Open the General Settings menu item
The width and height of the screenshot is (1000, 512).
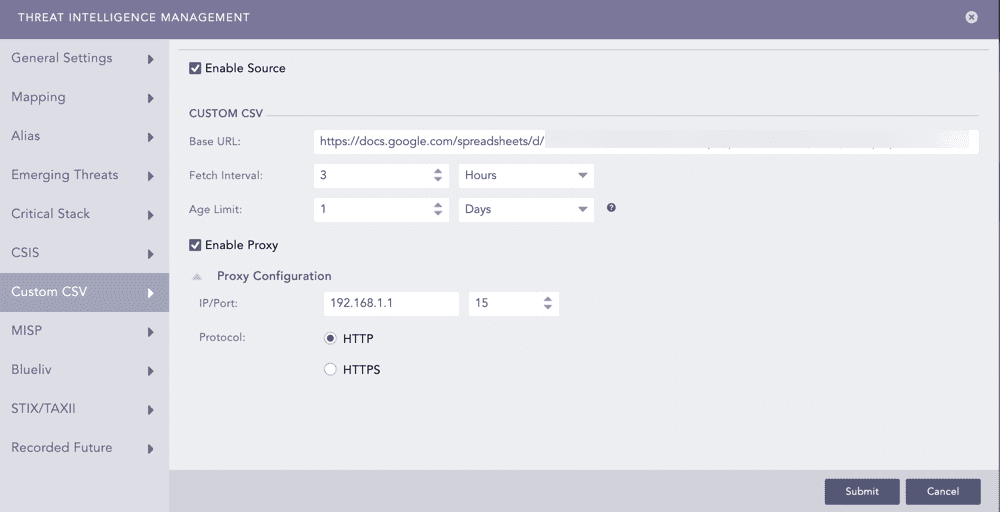click(x=62, y=58)
